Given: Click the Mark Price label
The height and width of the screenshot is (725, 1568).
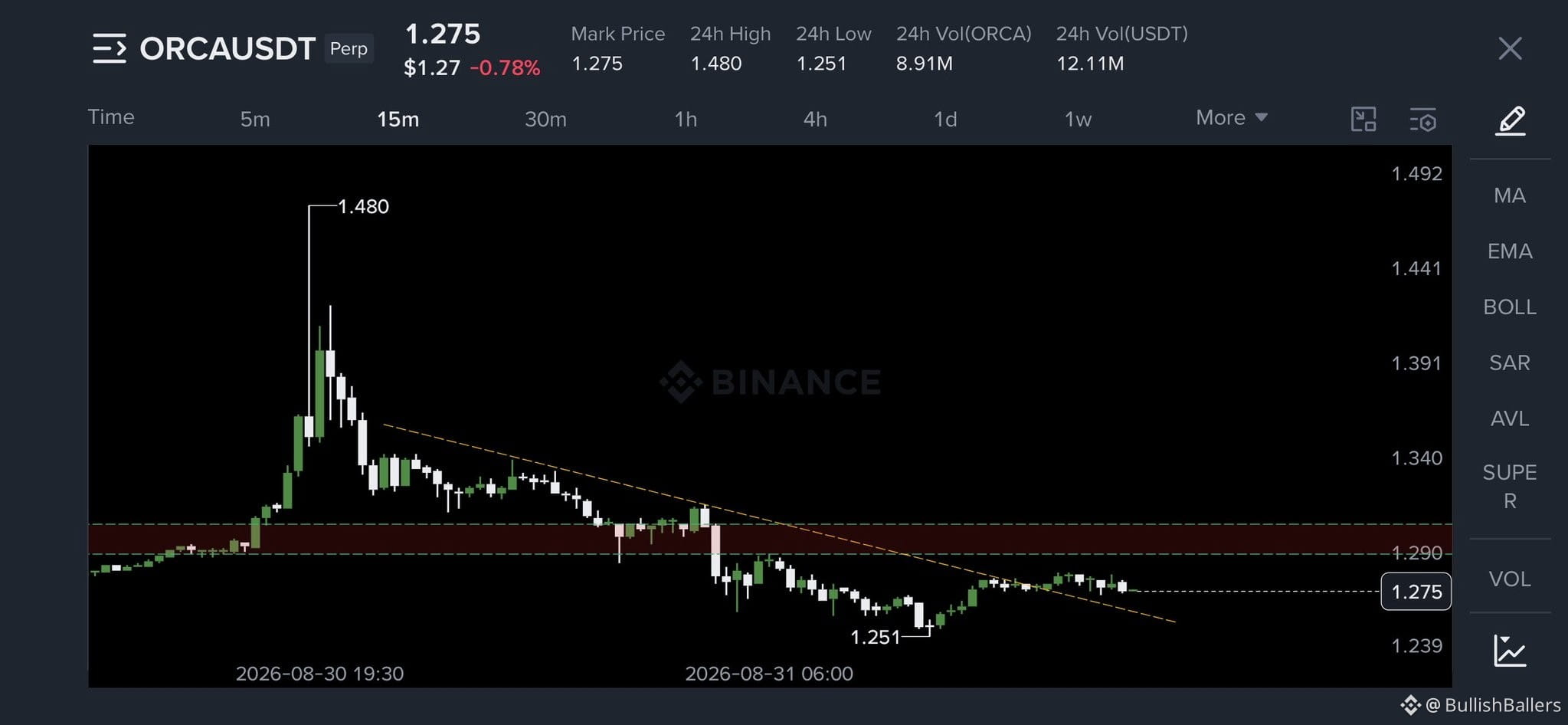Looking at the screenshot, I should click(618, 34).
